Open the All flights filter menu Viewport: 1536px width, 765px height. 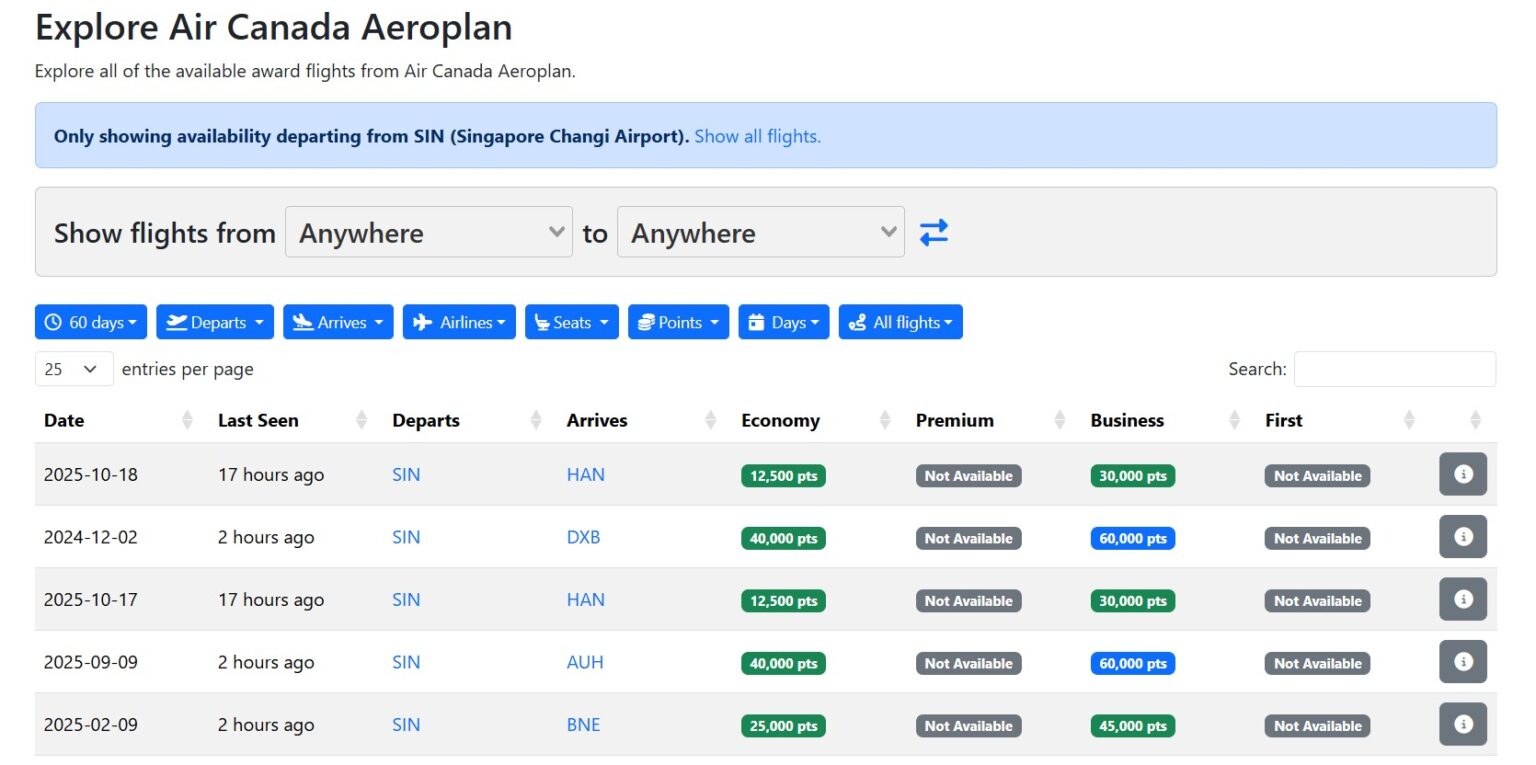pos(900,321)
